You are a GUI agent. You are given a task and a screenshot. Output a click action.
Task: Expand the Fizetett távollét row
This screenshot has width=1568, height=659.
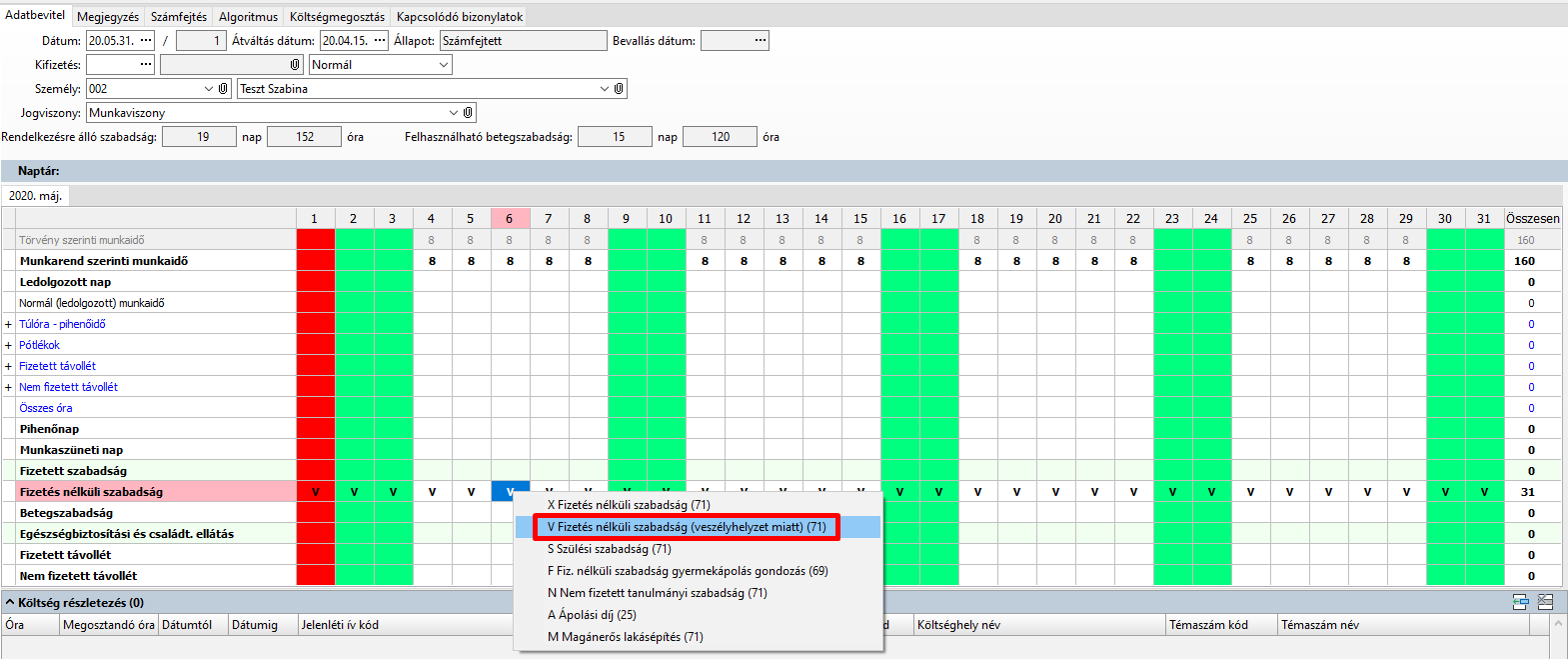(x=9, y=366)
